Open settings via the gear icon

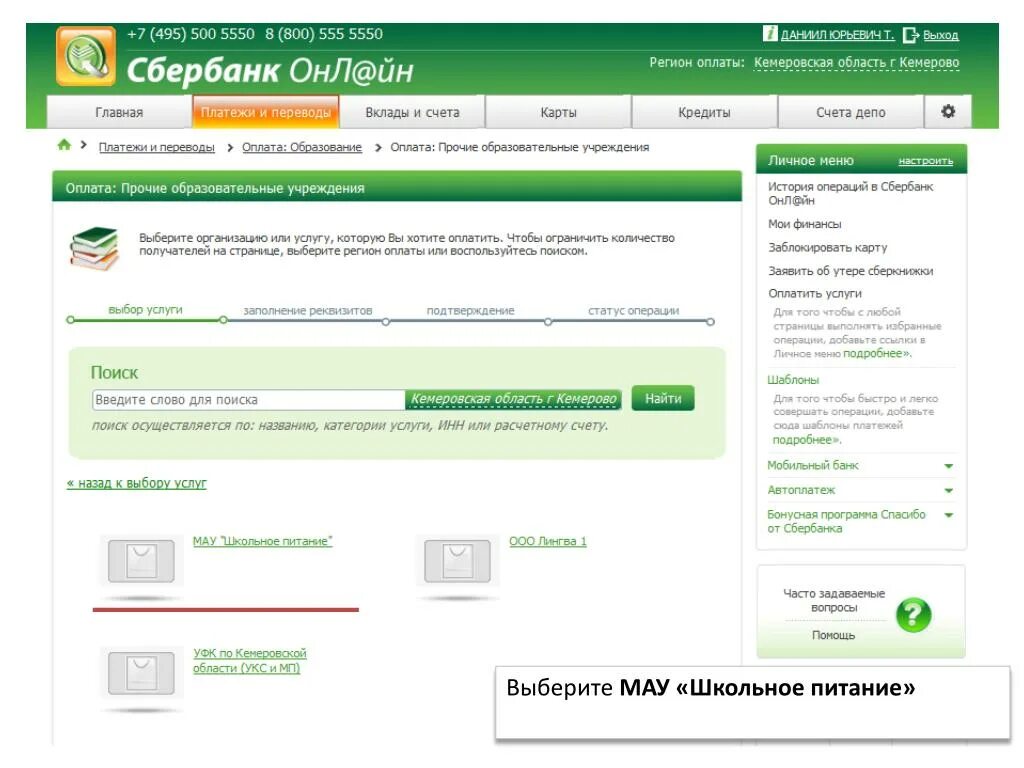(948, 111)
